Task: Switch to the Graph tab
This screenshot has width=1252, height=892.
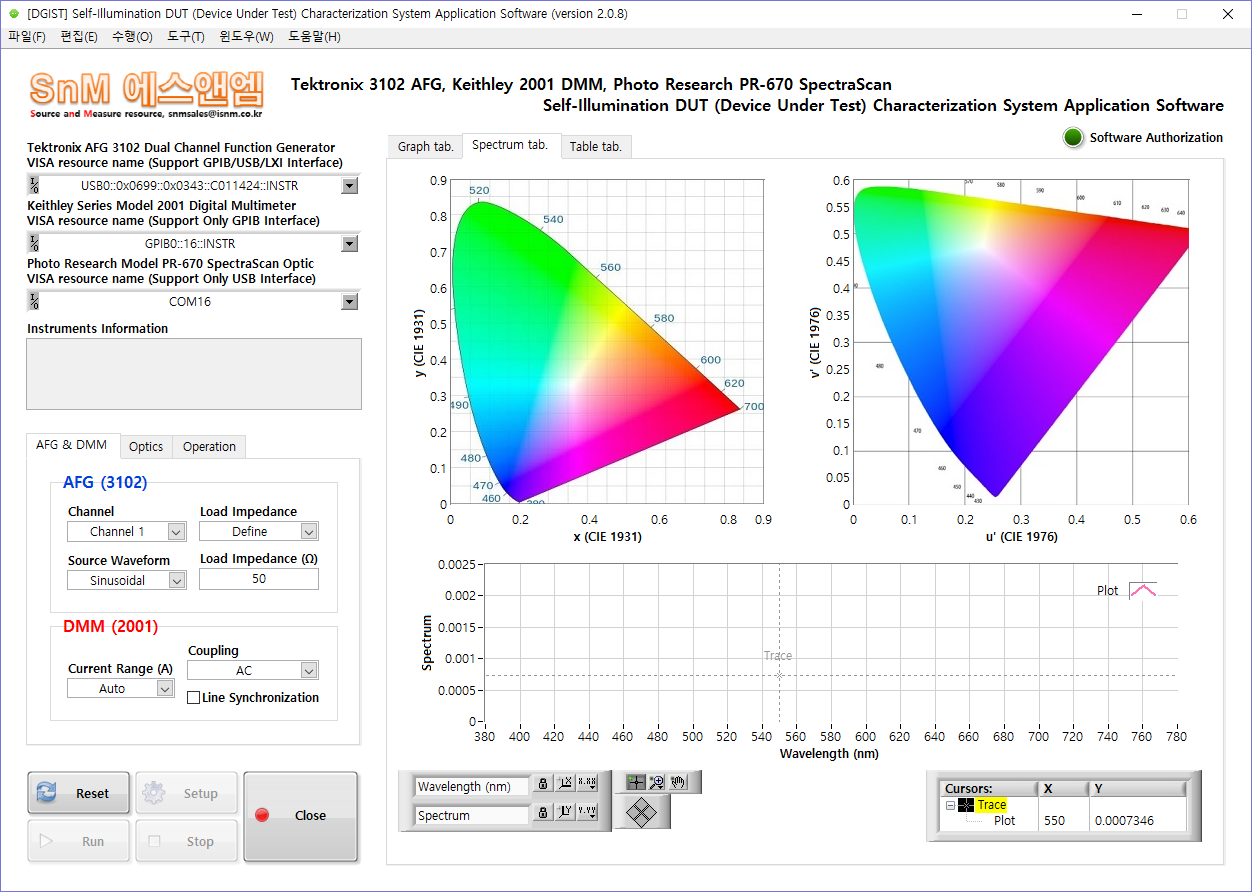Action: tap(425, 147)
